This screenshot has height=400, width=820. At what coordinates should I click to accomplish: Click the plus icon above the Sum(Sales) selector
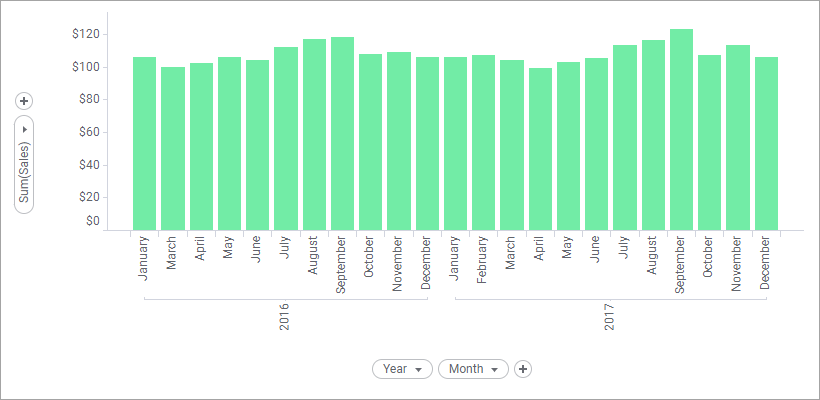click(25, 101)
